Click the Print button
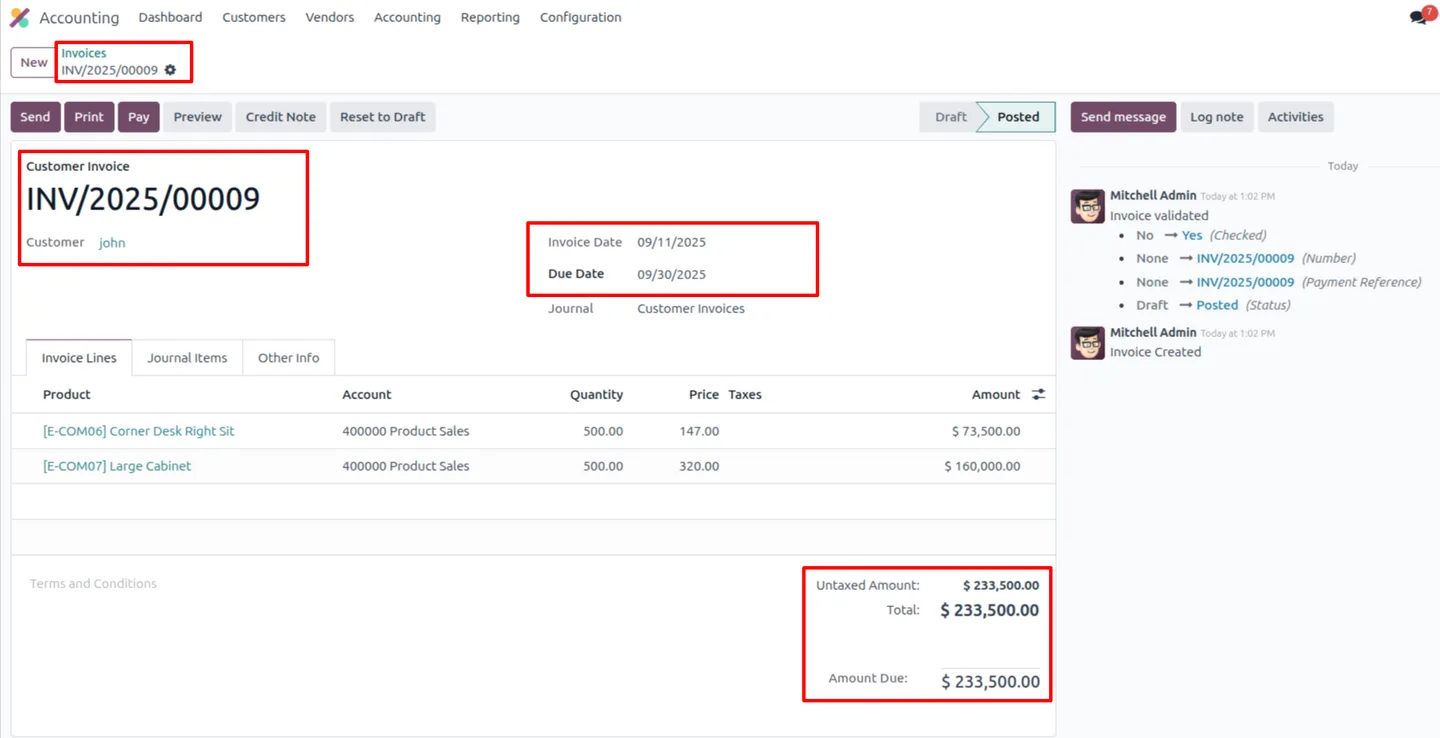 pyautogui.click(x=89, y=117)
